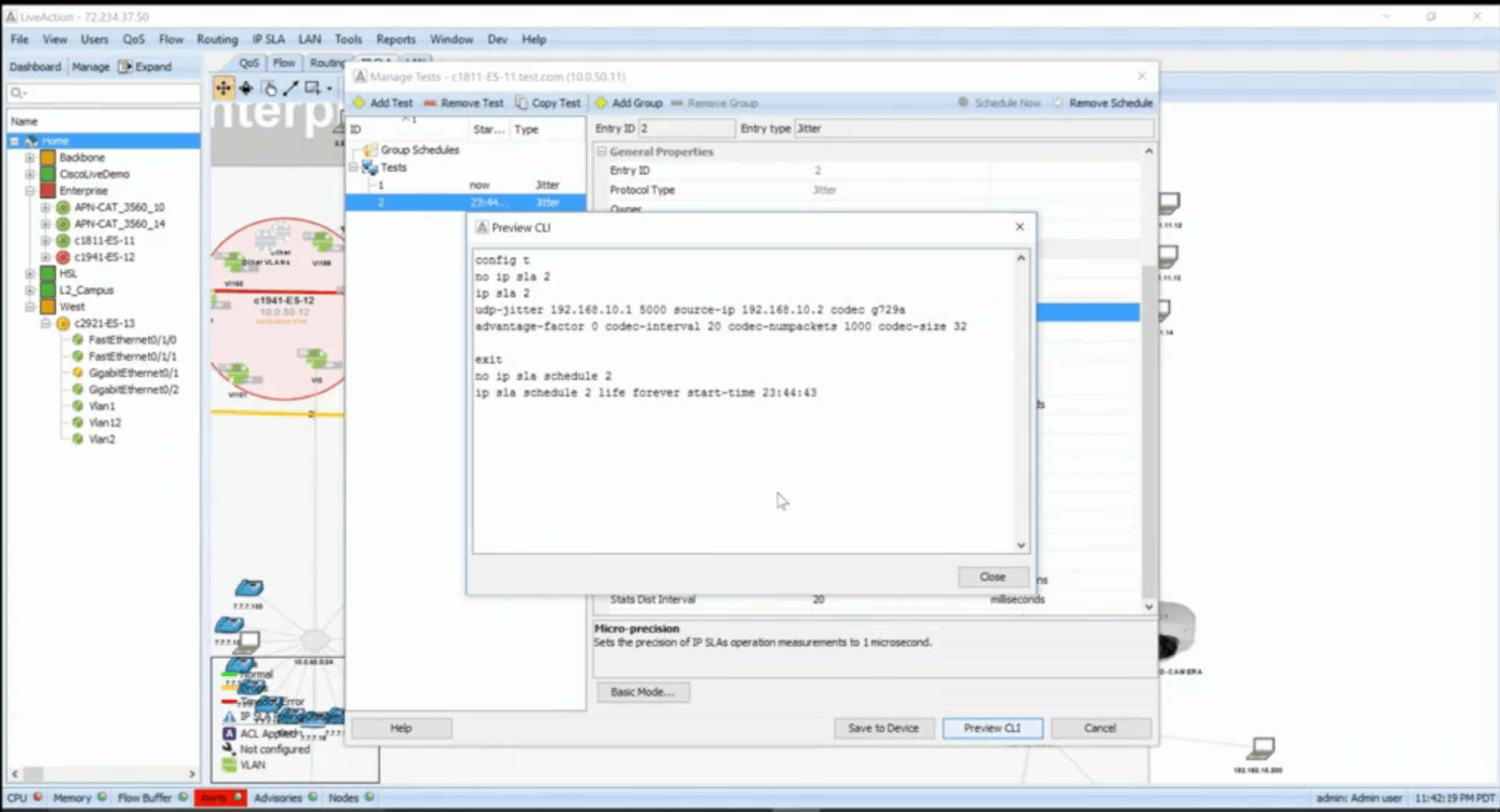Select the line drawing tool
This screenshot has width=1500, height=812.
291,89
